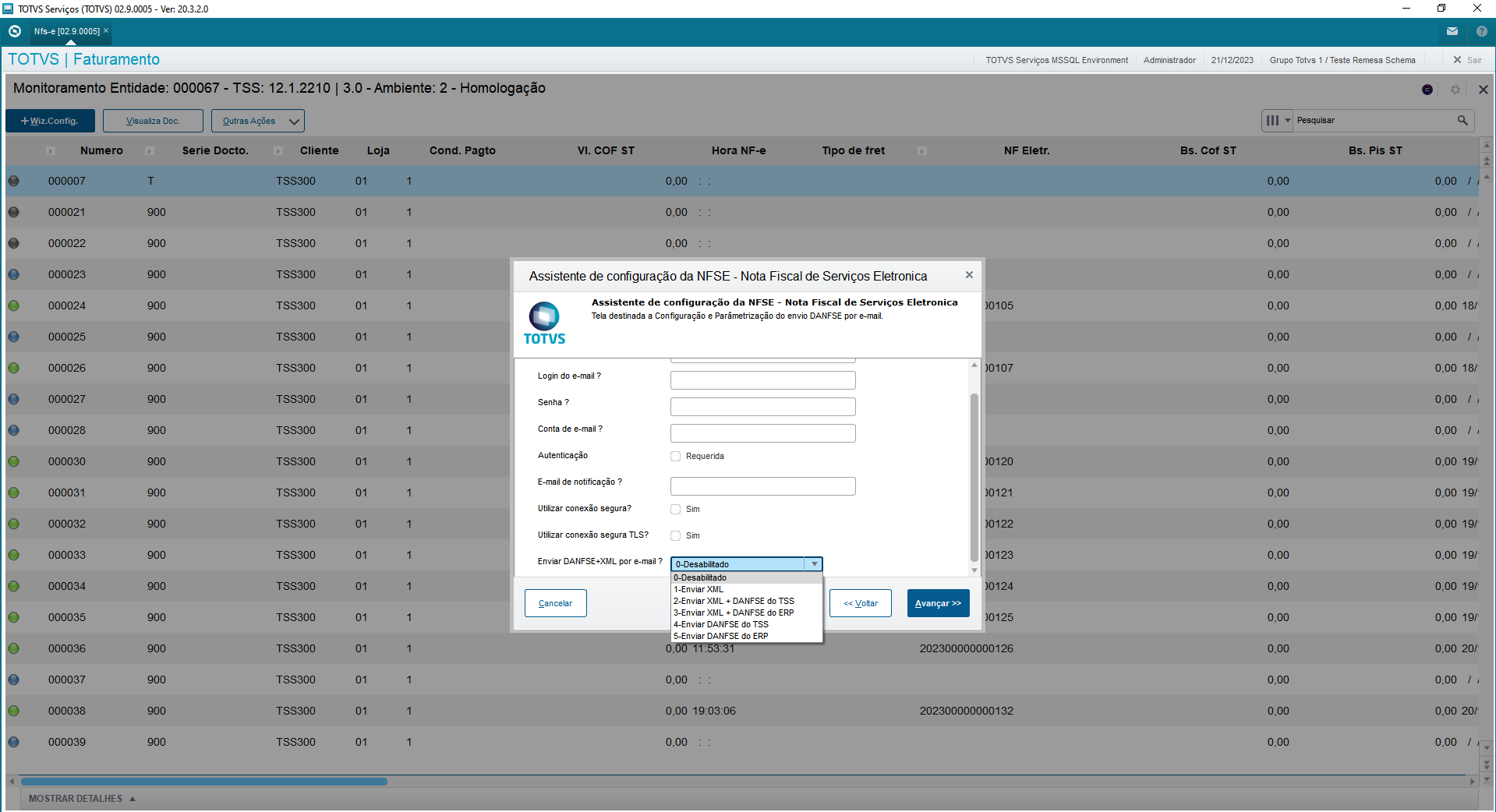
Task: Click filter icon after Tipo de fret column
Action: tap(922, 151)
